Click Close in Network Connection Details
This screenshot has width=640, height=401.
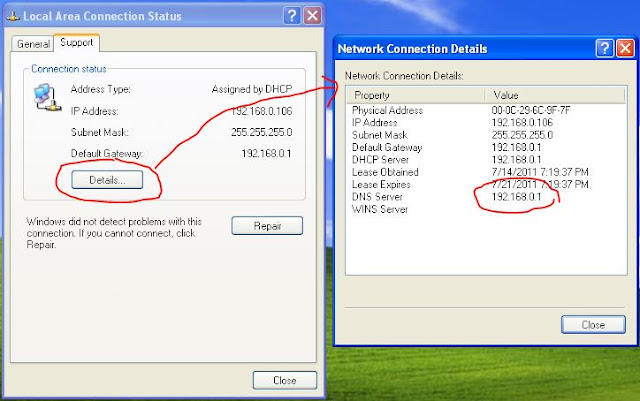click(x=593, y=325)
